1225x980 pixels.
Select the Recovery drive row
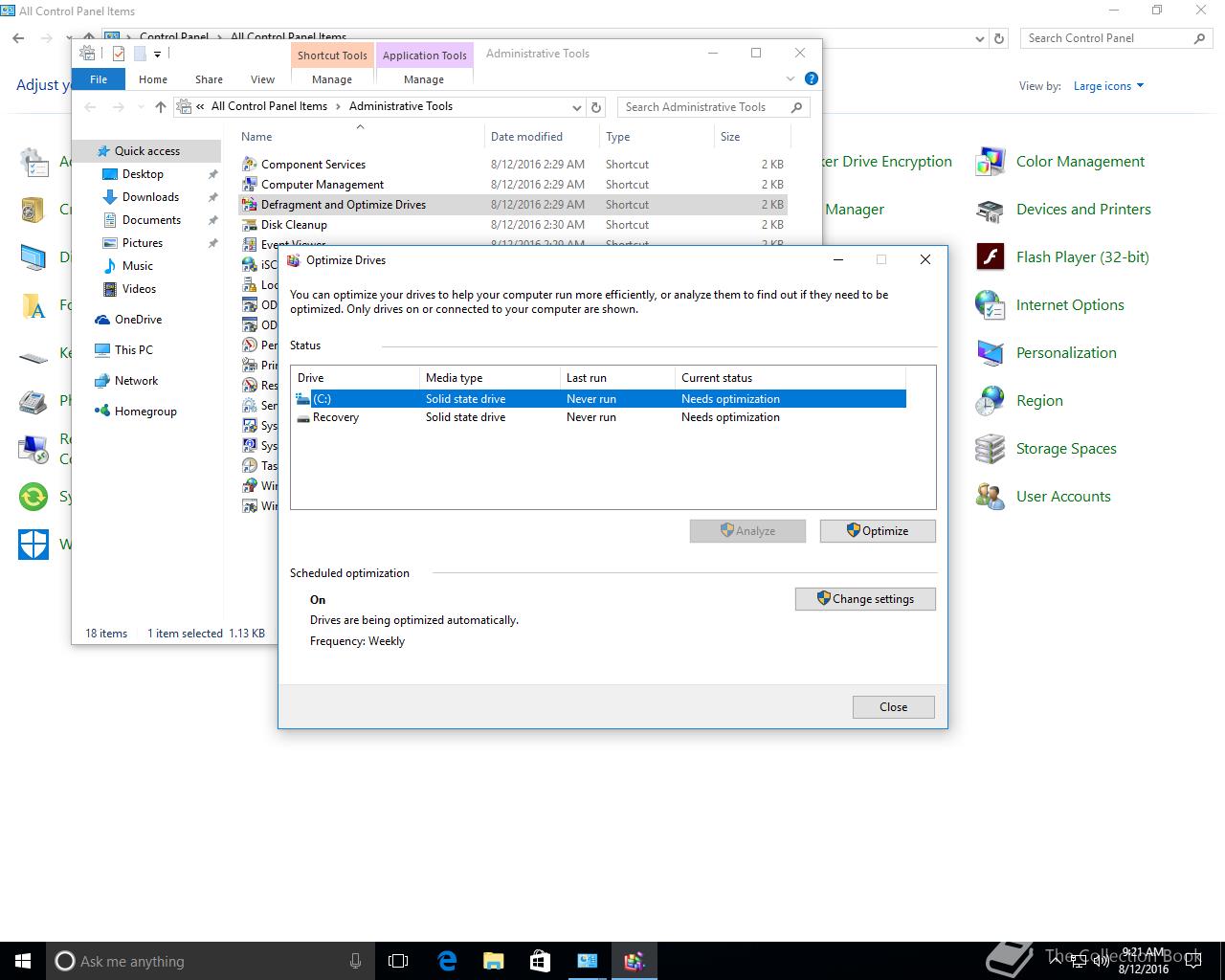[336, 417]
